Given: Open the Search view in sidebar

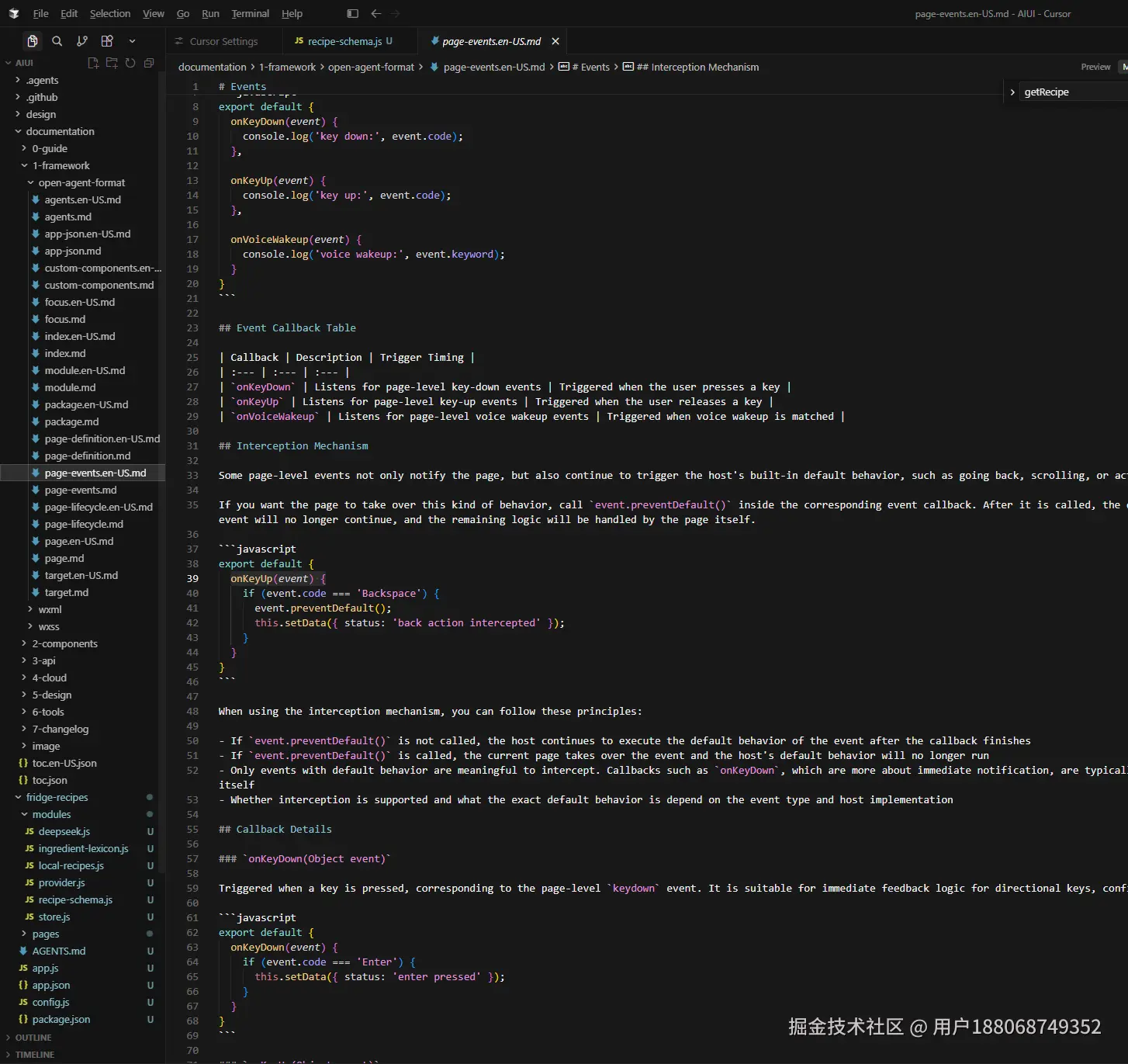Looking at the screenshot, I should pyautogui.click(x=57, y=41).
